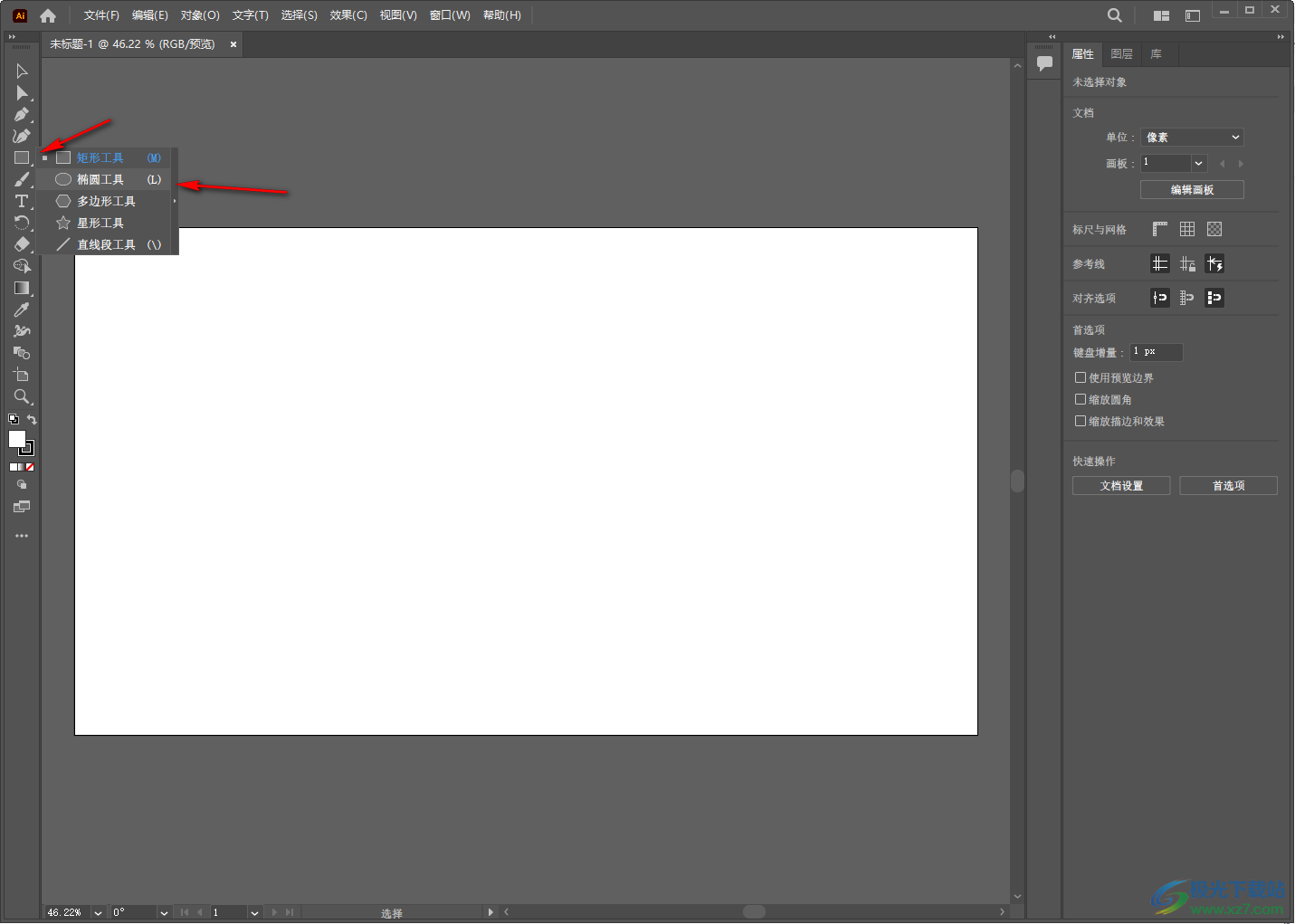The height and width of the screenshot is (924, 1295).
Task: Select the Eyedropper tool
Action: (22, 310)
